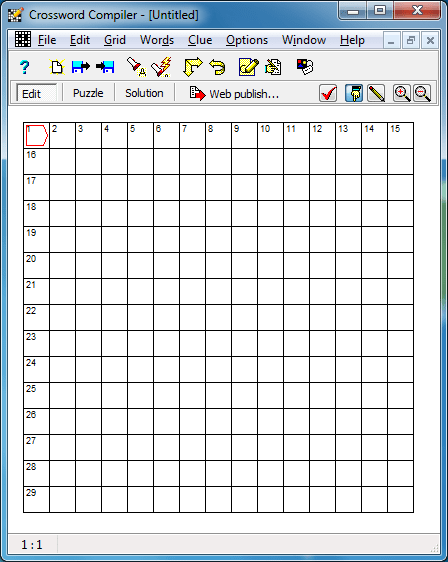Click the picture export icon
This screenshot has height=562, width=448.
coord(305,67)
